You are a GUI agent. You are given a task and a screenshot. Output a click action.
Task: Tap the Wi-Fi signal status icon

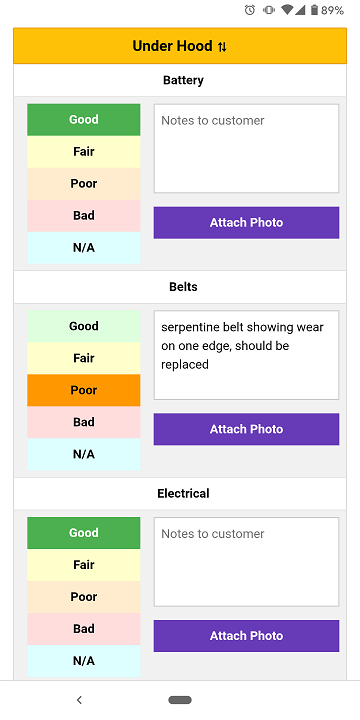tap(287, 10)
